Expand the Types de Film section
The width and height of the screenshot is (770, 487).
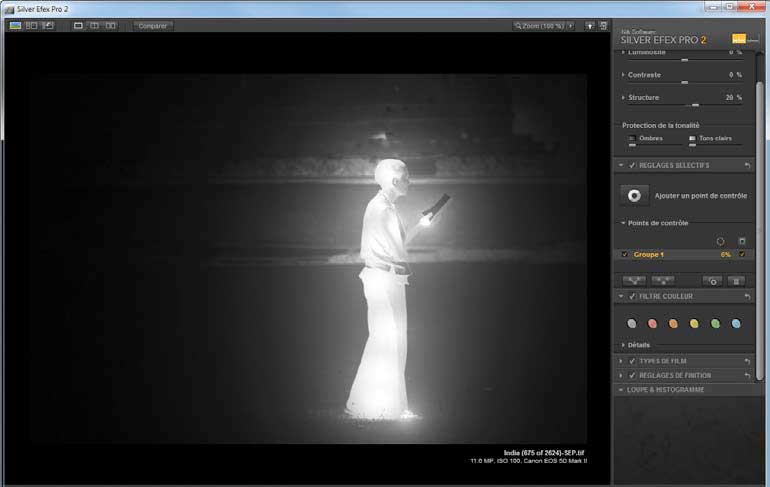click(x=621, y=361)
